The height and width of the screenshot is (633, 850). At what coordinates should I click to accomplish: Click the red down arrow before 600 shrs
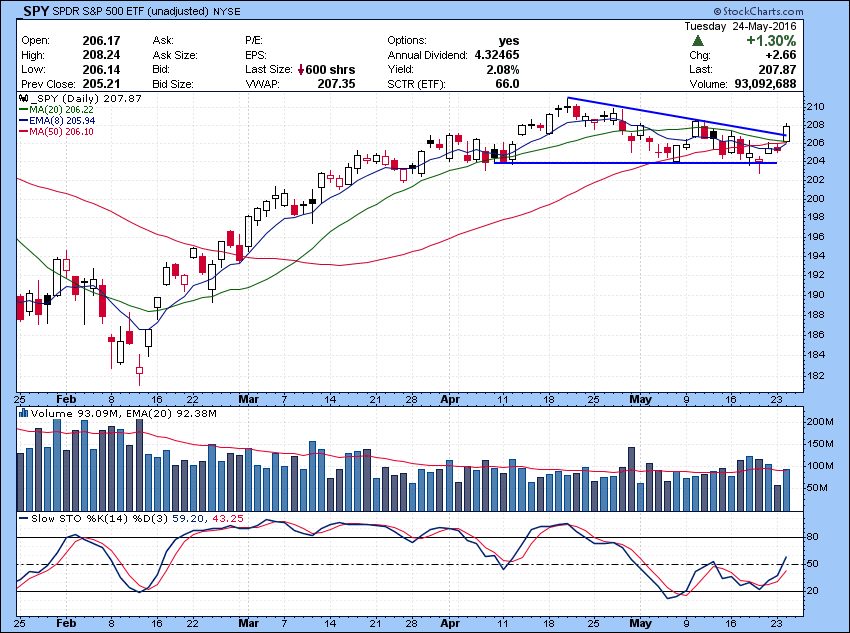click(301, 69)
